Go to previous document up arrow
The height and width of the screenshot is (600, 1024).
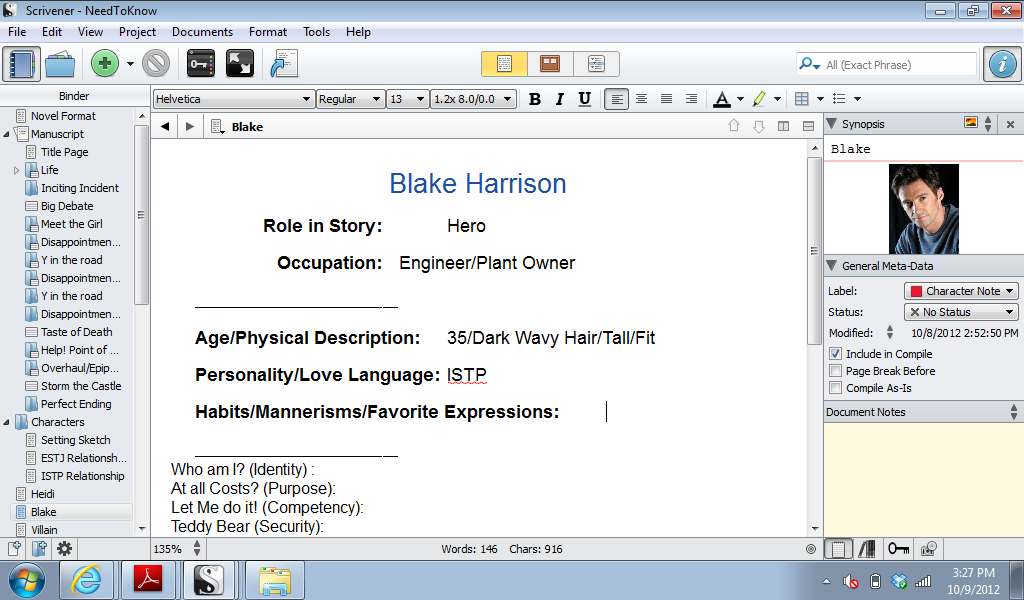(734, 126)
